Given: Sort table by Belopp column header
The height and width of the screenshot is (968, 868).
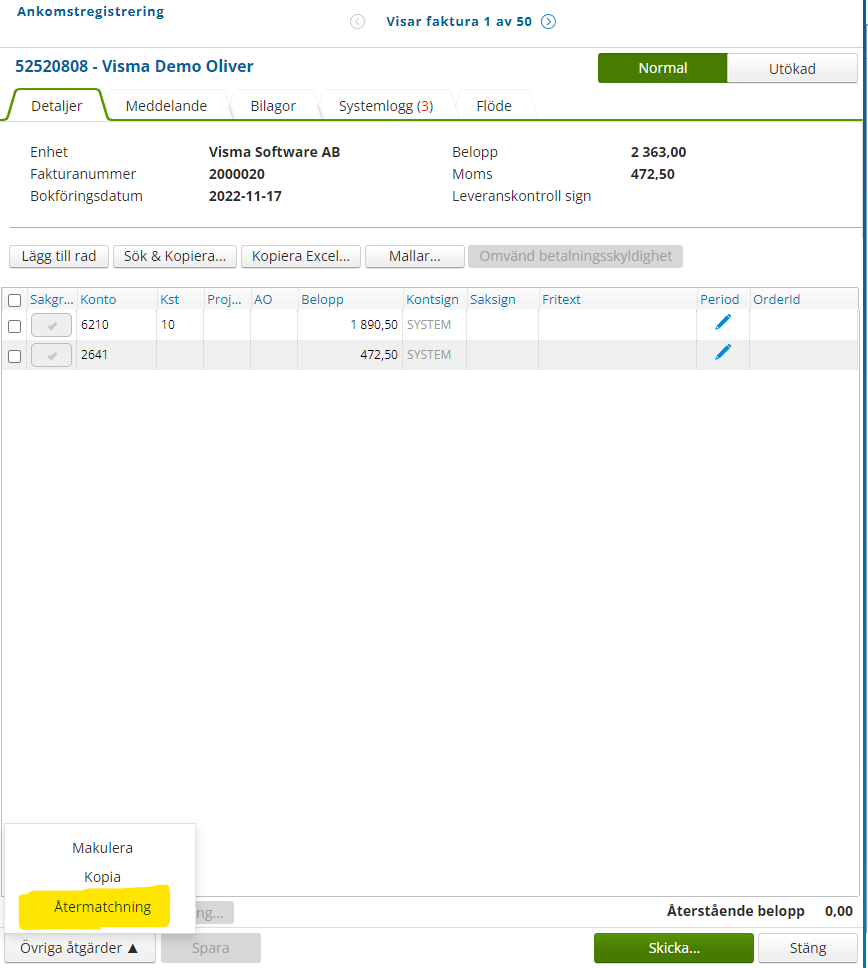Looking at the screenshot, I should [322, 299].
